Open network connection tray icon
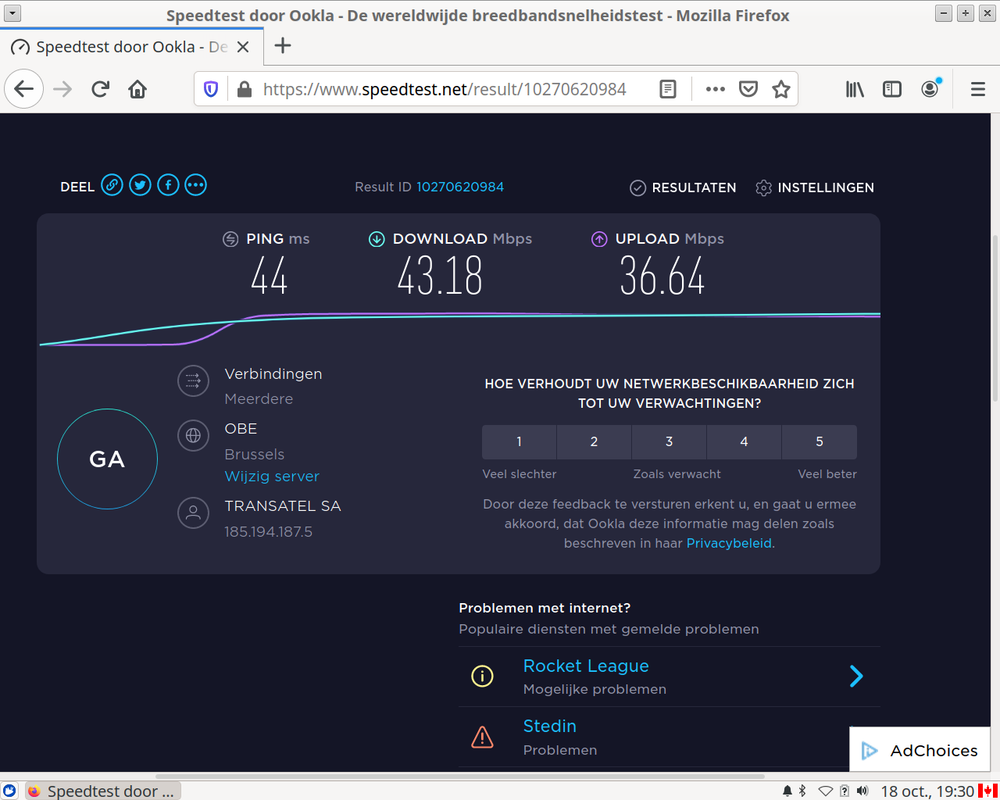1000x800 pixels. [x=825, y=791]
